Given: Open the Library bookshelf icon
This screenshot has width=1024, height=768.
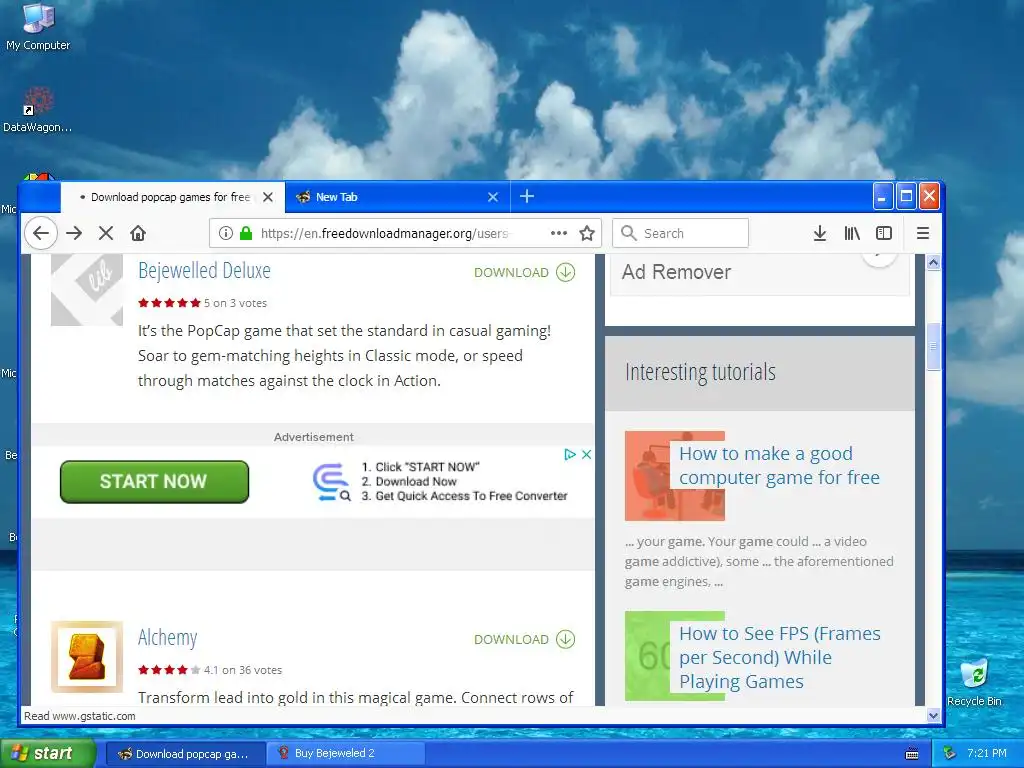Looking at the screenshot, I should coord(852,233).
